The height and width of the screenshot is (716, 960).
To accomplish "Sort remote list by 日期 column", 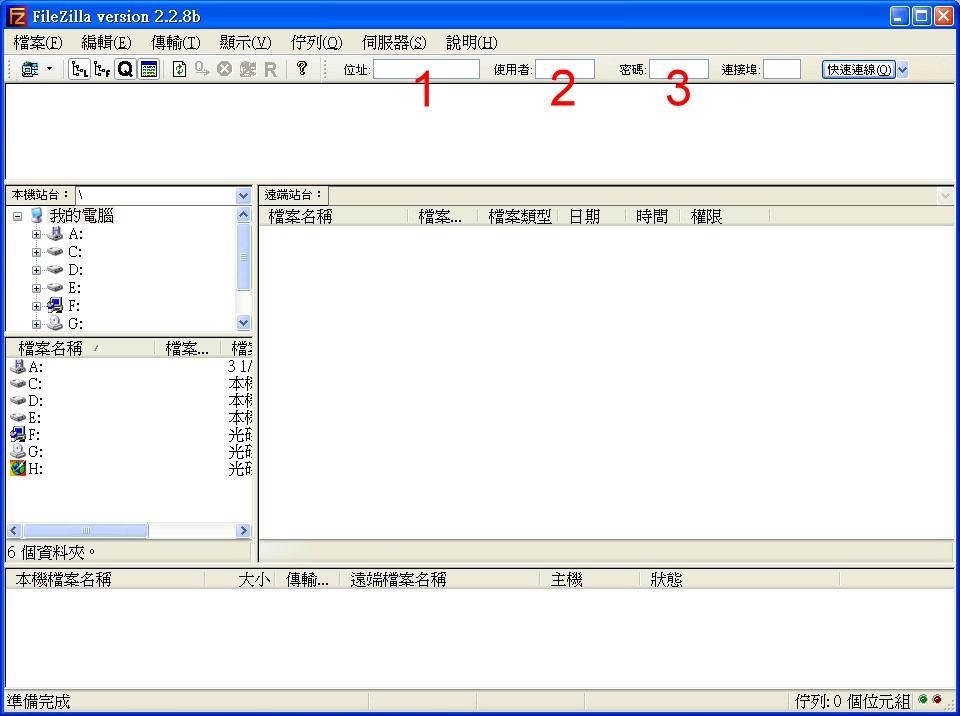I will click(x=593, y=216).
